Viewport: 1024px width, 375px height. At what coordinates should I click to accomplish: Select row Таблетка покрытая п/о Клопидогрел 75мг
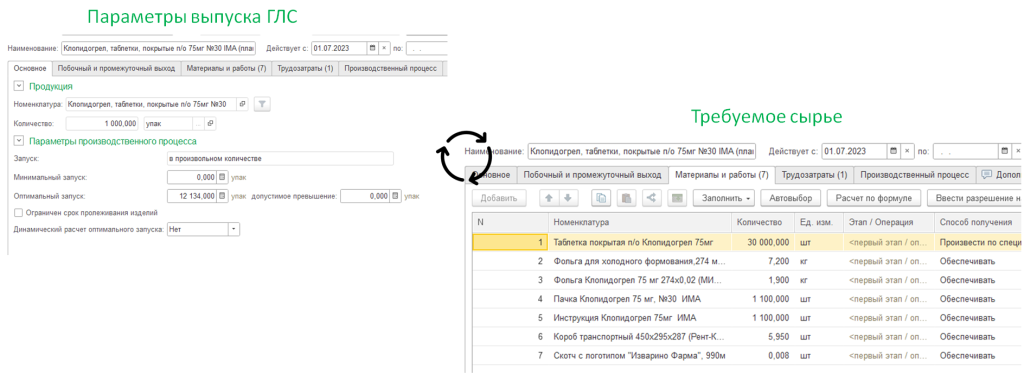pos(747,242)
